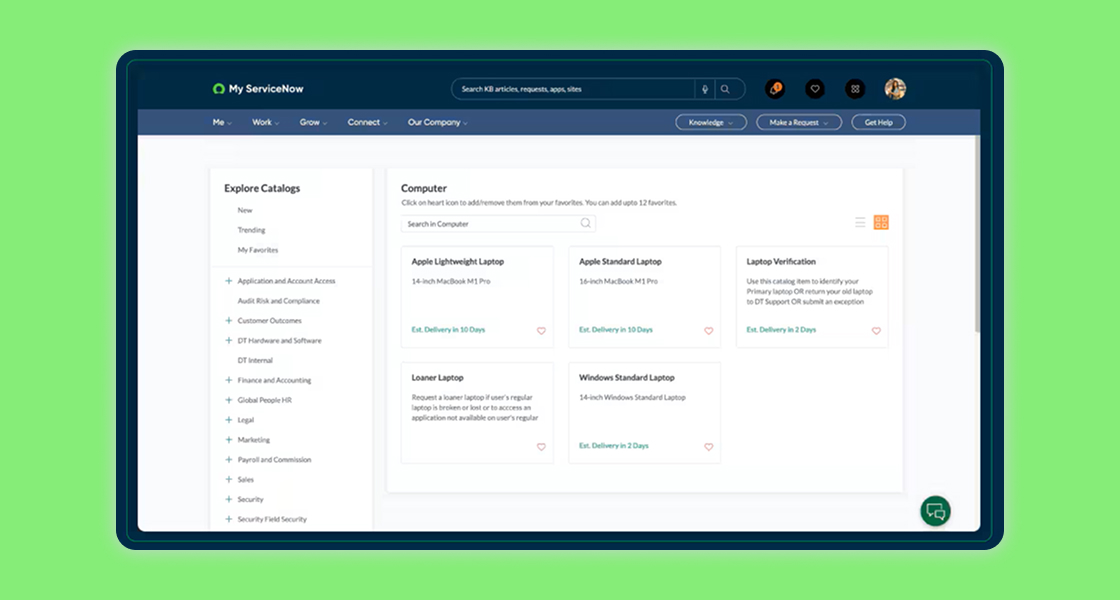Image resolution: width=1120 pixels, height=600 pixels.
Task: Select Trending in Explore Catalogs
Action: (x=251, y=230)
